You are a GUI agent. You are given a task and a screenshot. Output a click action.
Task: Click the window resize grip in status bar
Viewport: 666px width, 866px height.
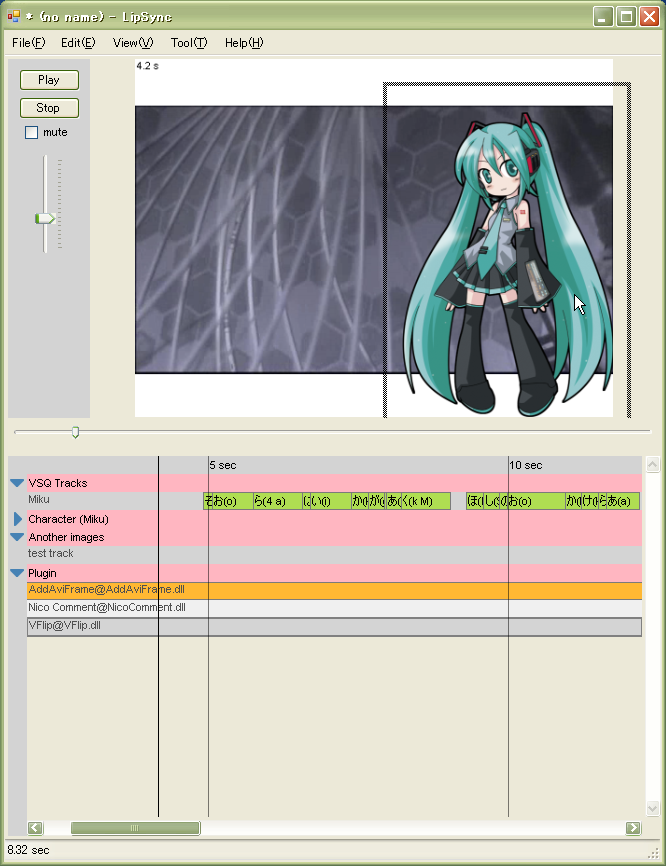[653, 853]
